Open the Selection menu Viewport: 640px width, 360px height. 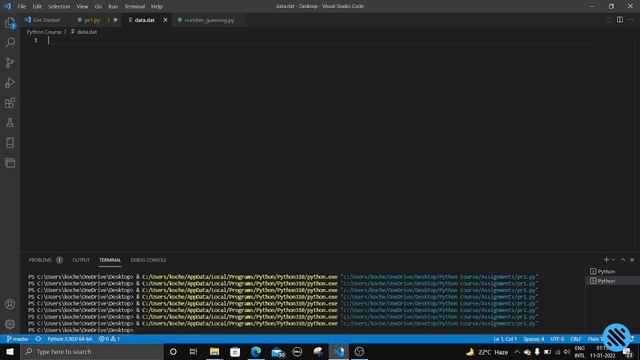(59, 6)
